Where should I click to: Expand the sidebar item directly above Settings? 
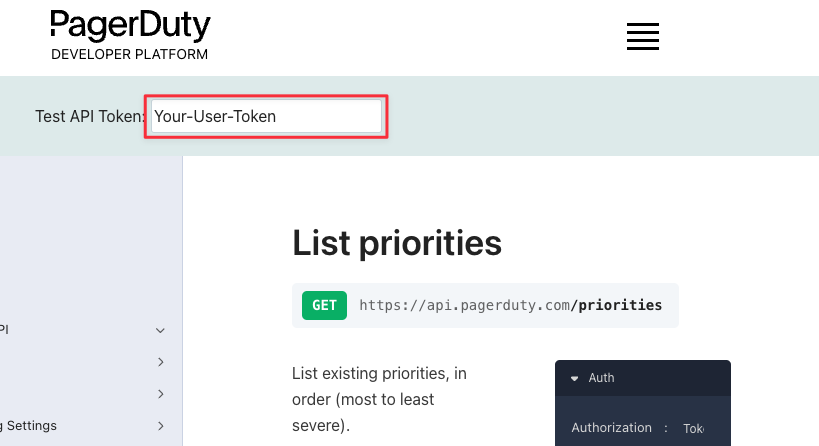(160, 394)
